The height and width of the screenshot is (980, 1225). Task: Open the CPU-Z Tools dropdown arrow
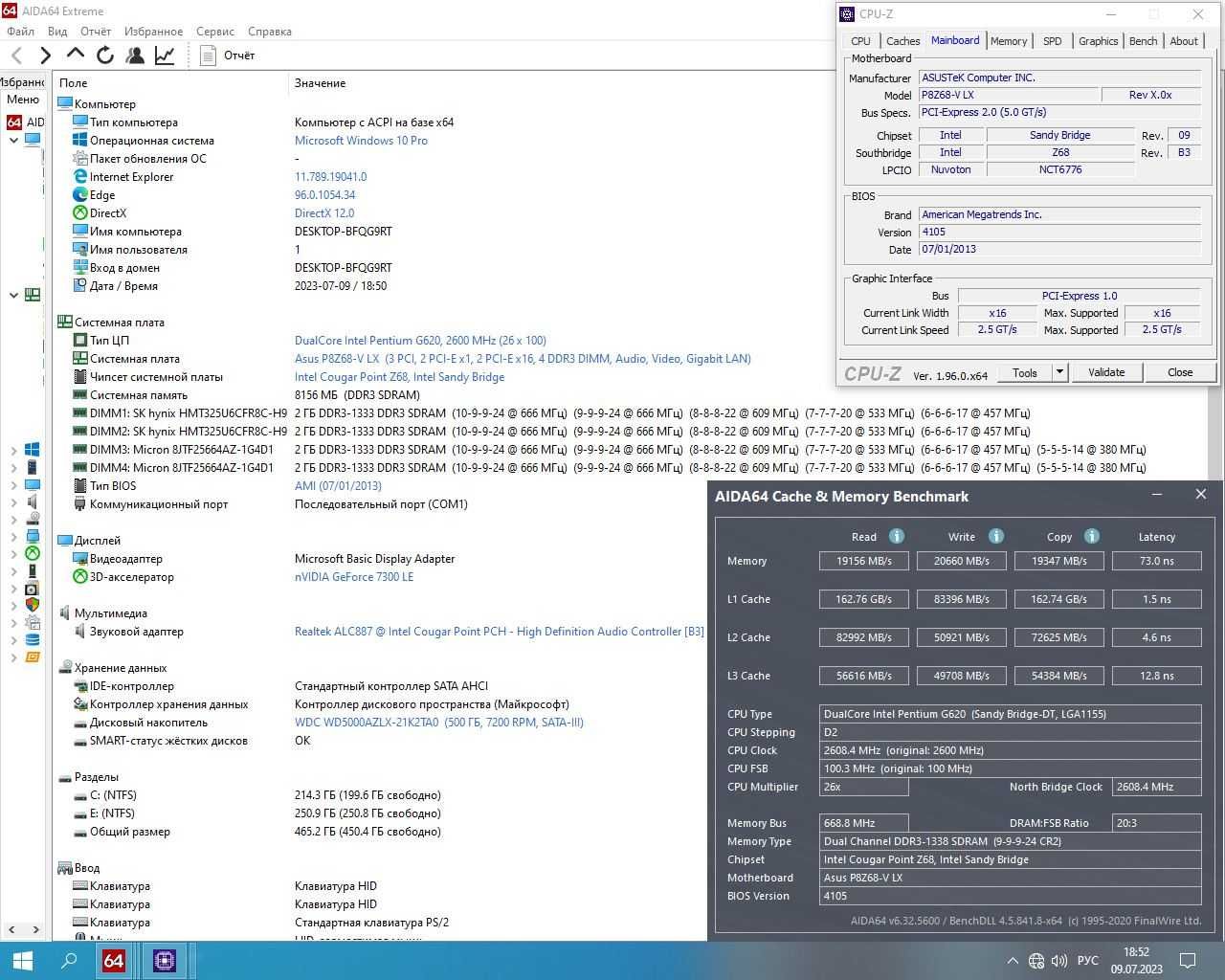click(x=1059, y=372)
